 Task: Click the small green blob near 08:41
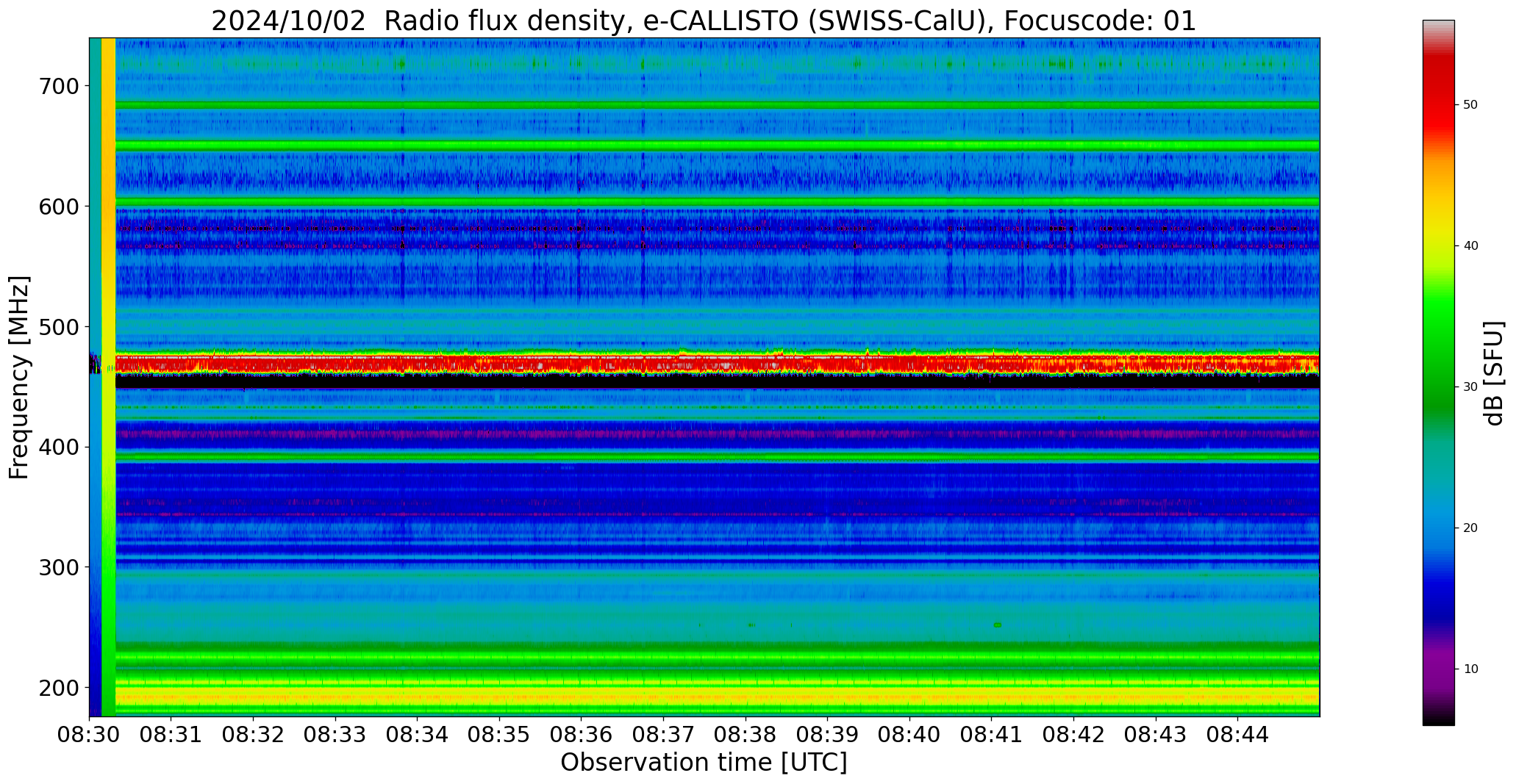(x=998, y=625)
